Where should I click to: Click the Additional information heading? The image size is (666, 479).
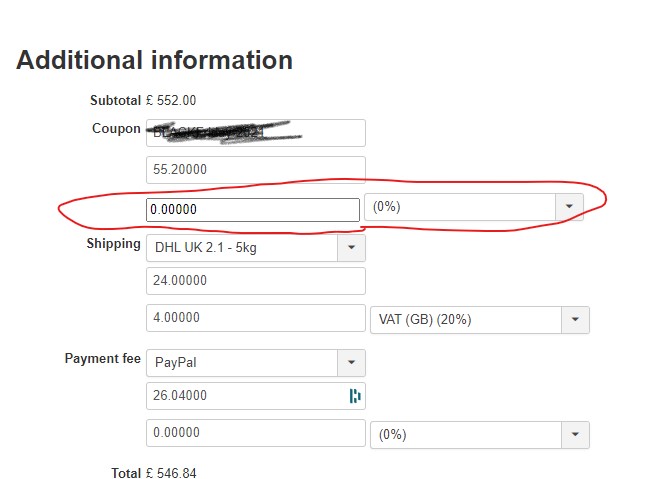(155, 60)
